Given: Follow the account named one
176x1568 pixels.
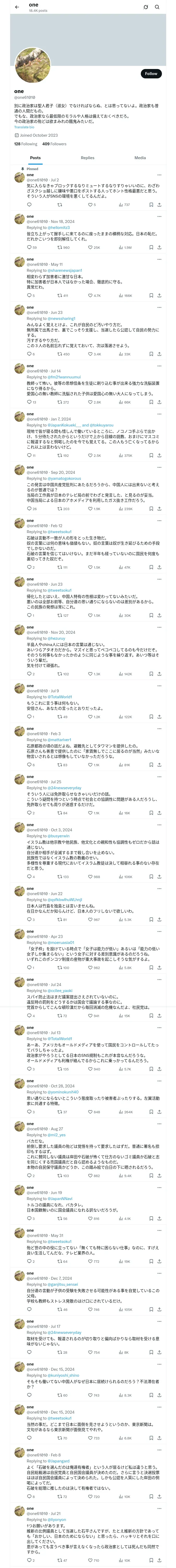Looking at the screenshot, I should (x=150, y=74).
